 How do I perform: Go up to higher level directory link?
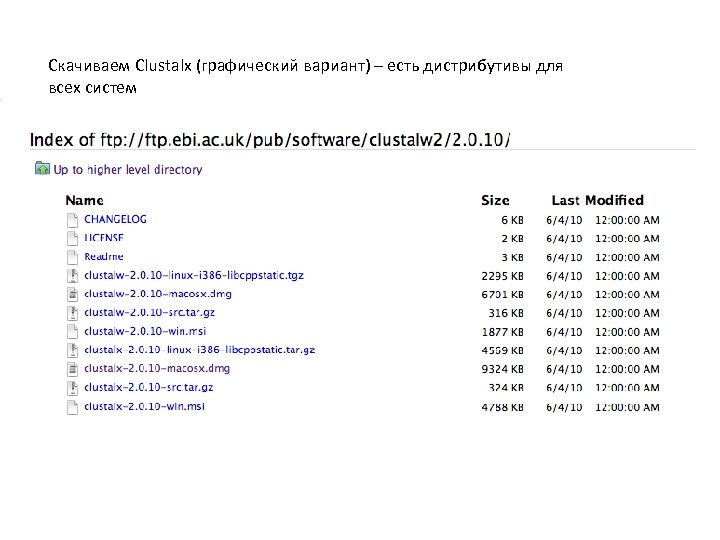coord(127,170)
